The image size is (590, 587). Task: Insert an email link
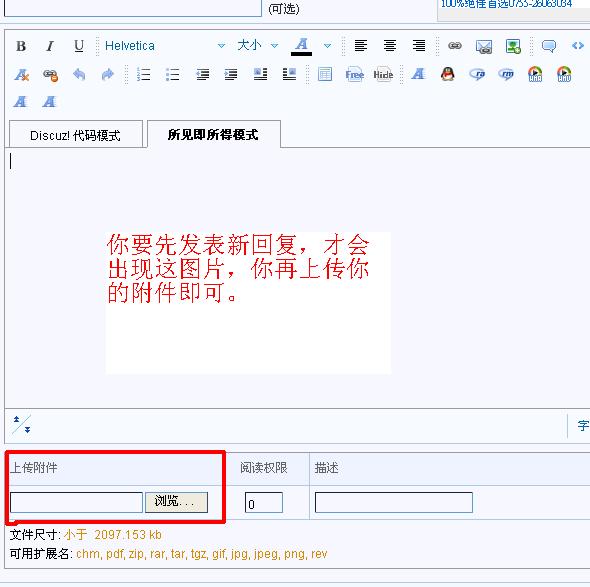pos(484,46)
